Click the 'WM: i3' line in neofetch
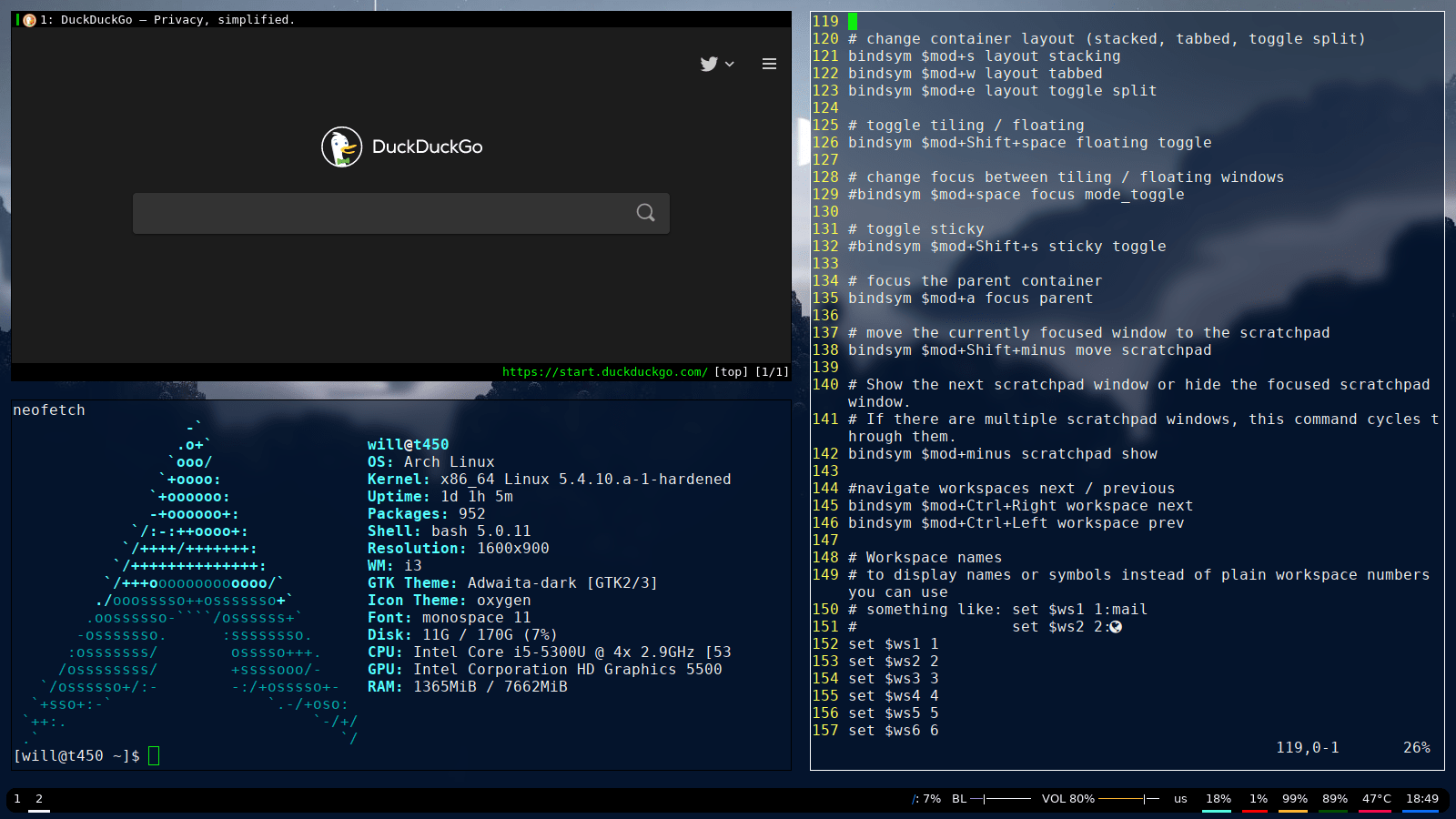The height and width of the screenshot is (819, 1456). (395, 566)
